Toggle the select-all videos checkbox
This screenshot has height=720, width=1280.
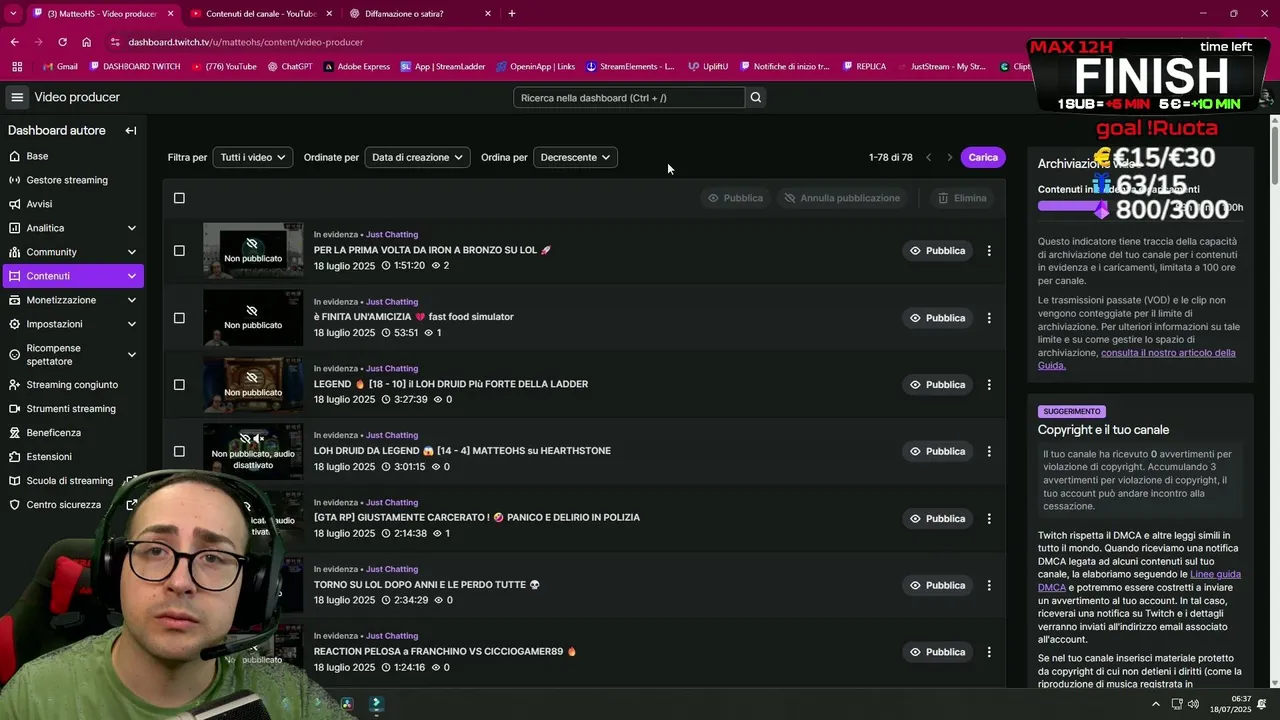pyautogui.click(x=179, y=198)
